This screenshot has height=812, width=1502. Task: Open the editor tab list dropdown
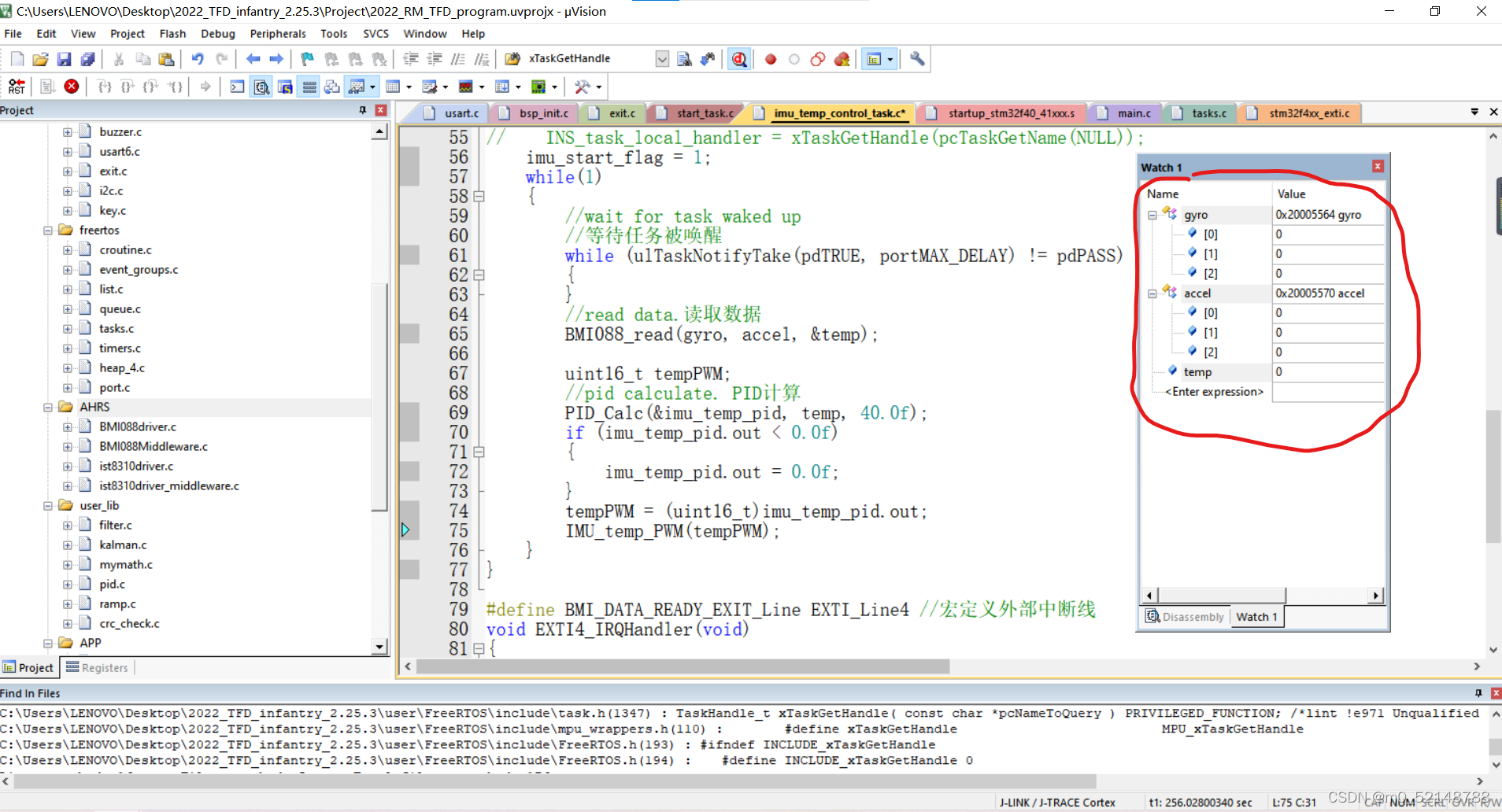click(x=1474, y=113)
